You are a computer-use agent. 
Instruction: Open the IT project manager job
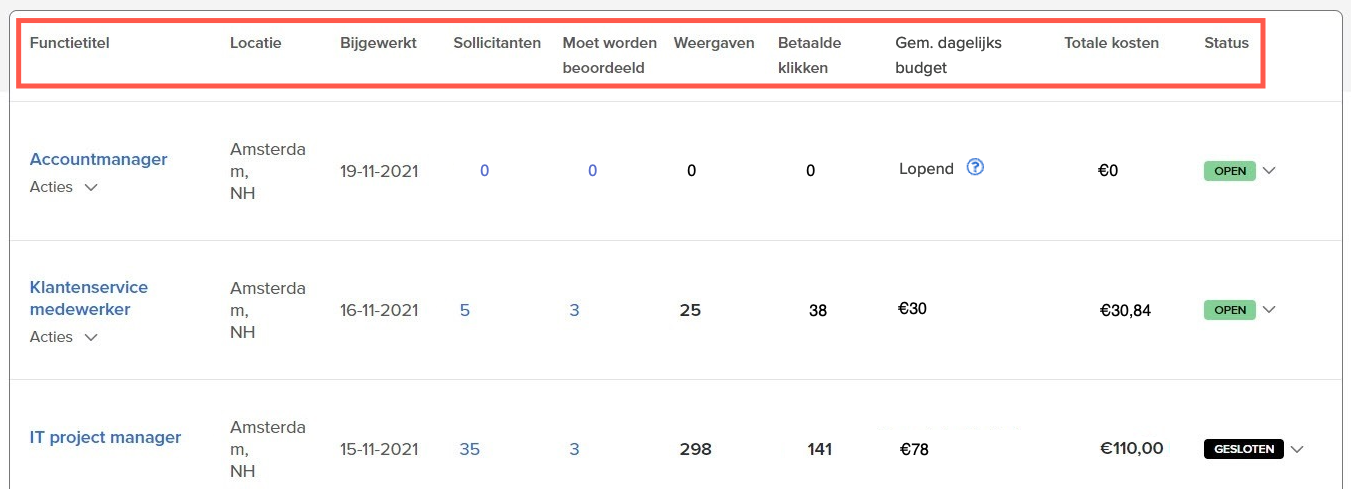tap(105, 437)
